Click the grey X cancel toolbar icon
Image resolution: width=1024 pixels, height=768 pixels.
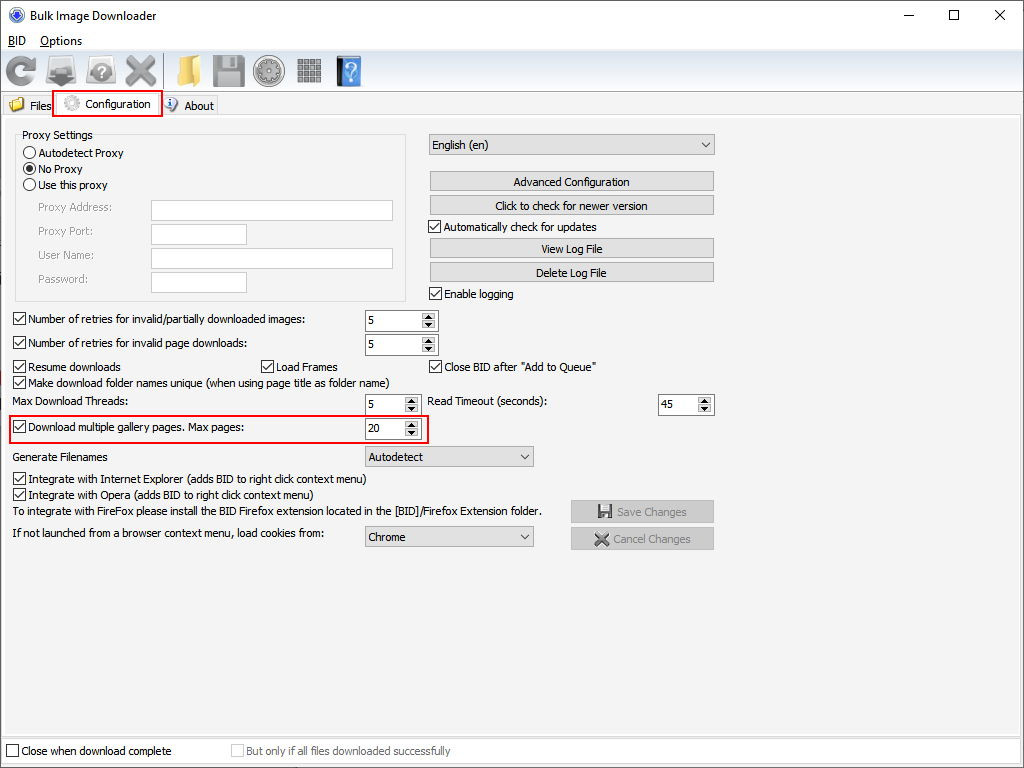(x=141, y=71)
